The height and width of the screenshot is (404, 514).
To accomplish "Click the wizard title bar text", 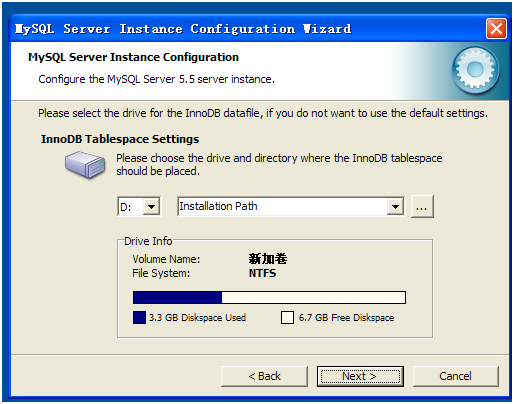I will point(183,29).
